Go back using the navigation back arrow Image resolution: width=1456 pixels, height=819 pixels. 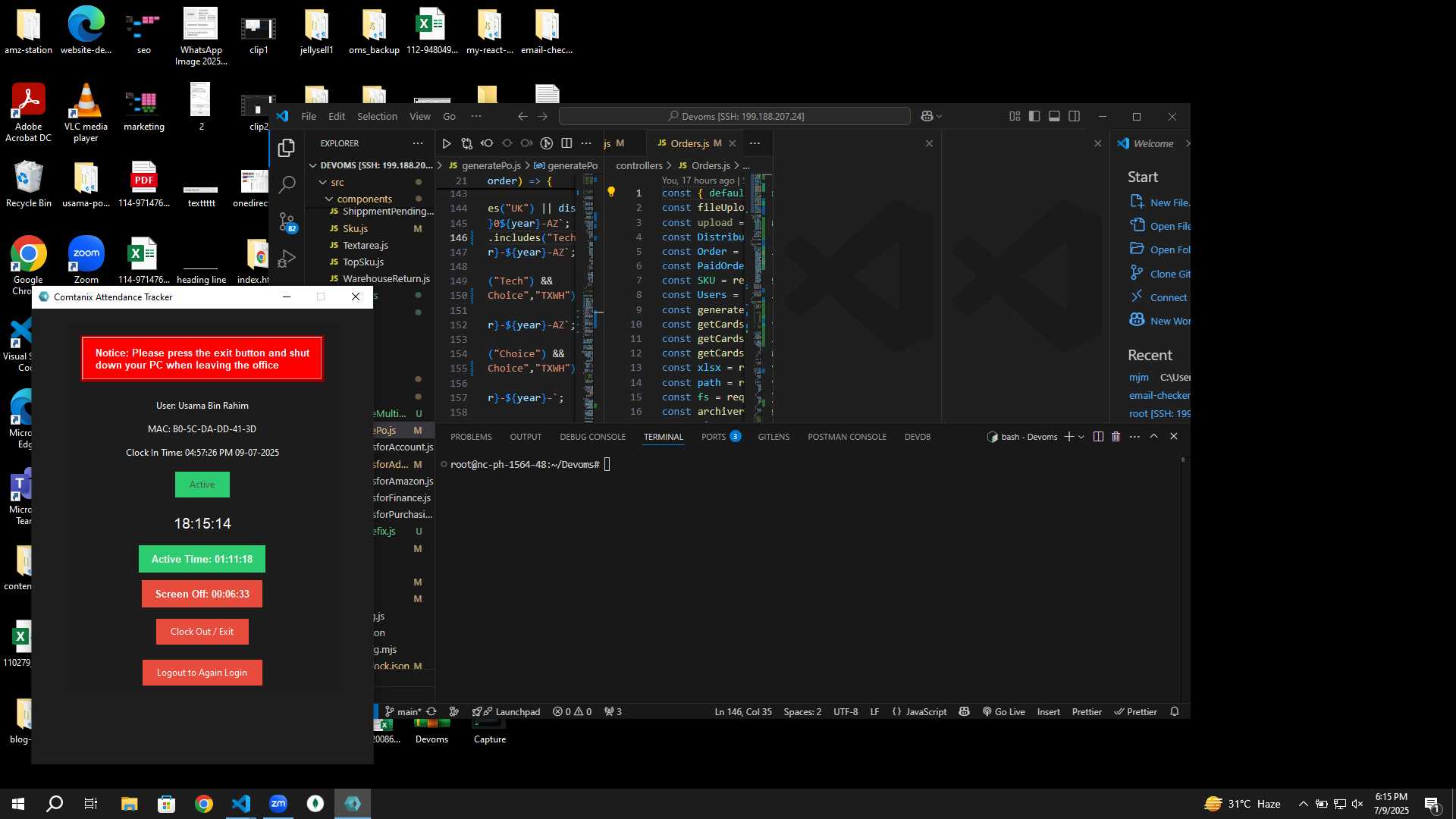tap(522, 116)
